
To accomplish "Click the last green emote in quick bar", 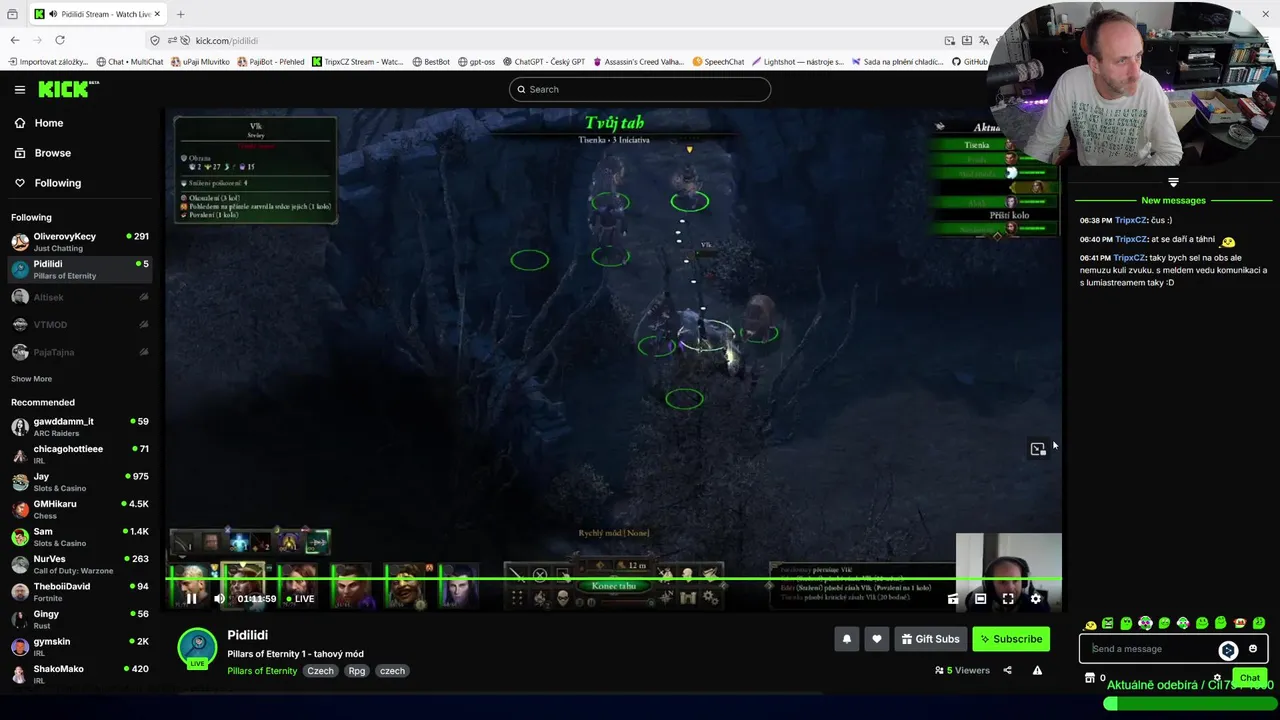I will [1259, 624].
